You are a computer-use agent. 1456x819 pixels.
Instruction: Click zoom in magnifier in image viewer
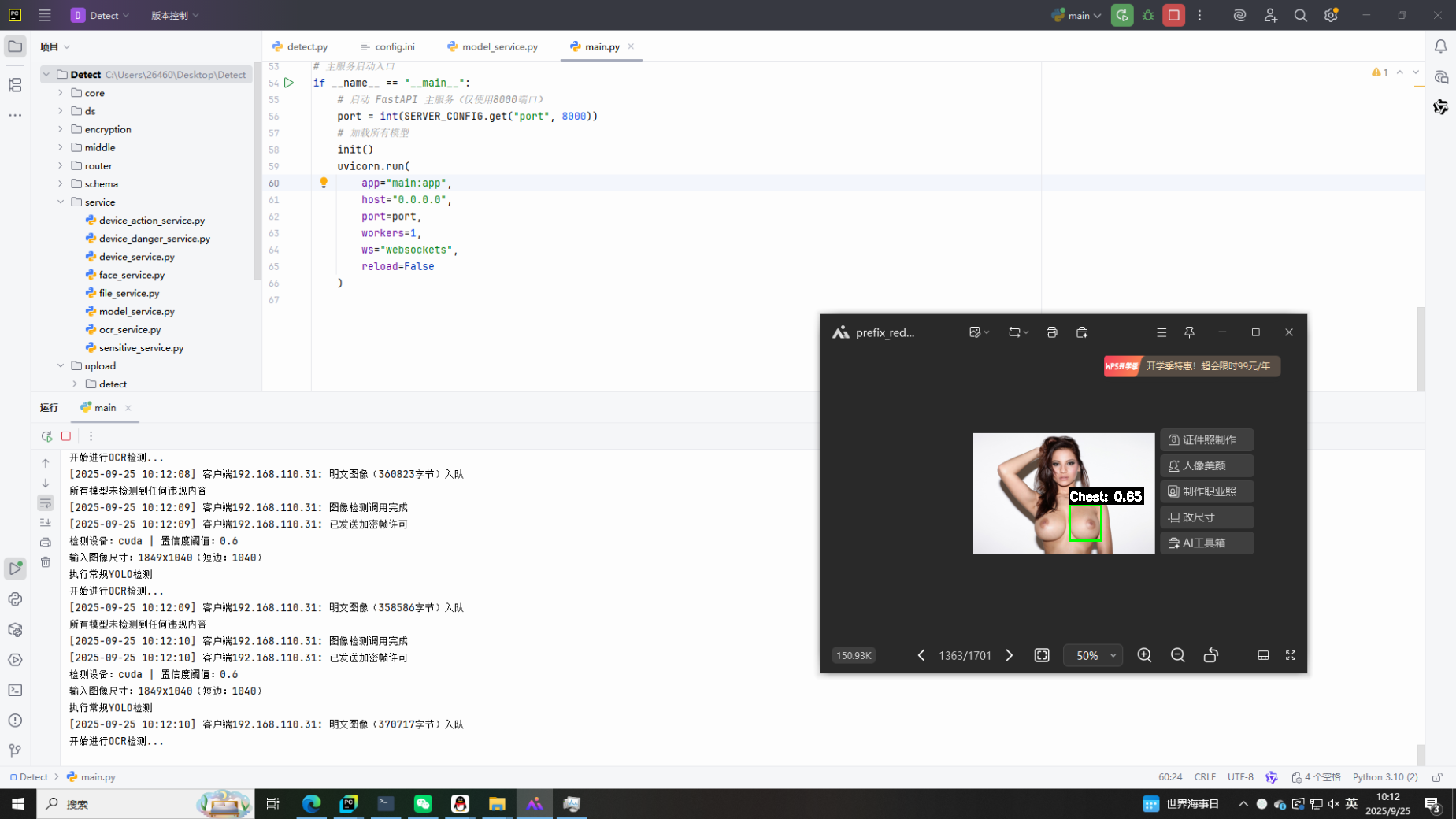(x=1144, y=655)
